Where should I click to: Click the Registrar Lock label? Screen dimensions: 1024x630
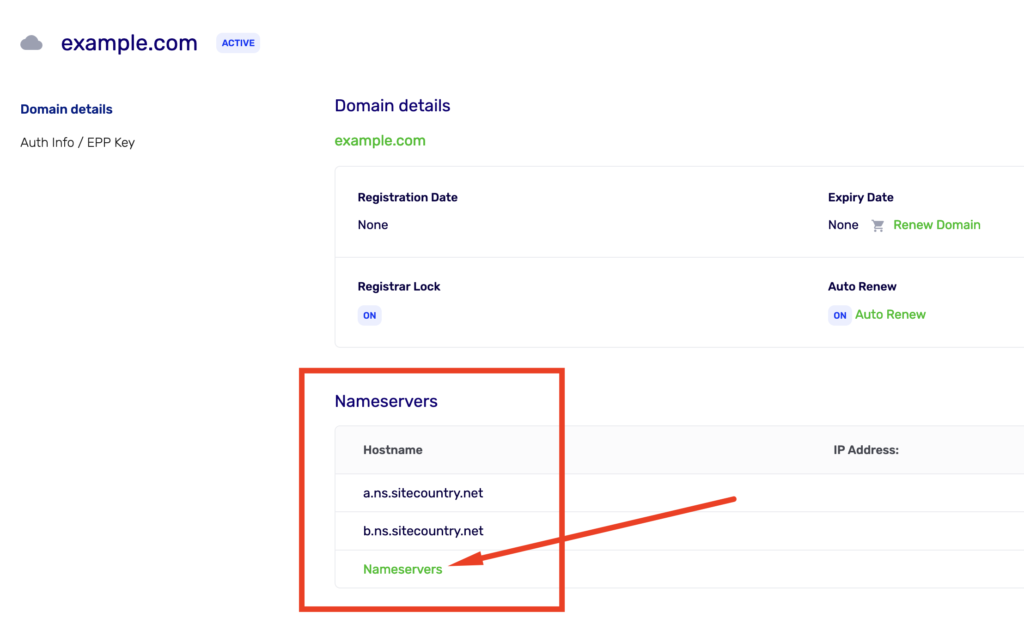point(399,287)
